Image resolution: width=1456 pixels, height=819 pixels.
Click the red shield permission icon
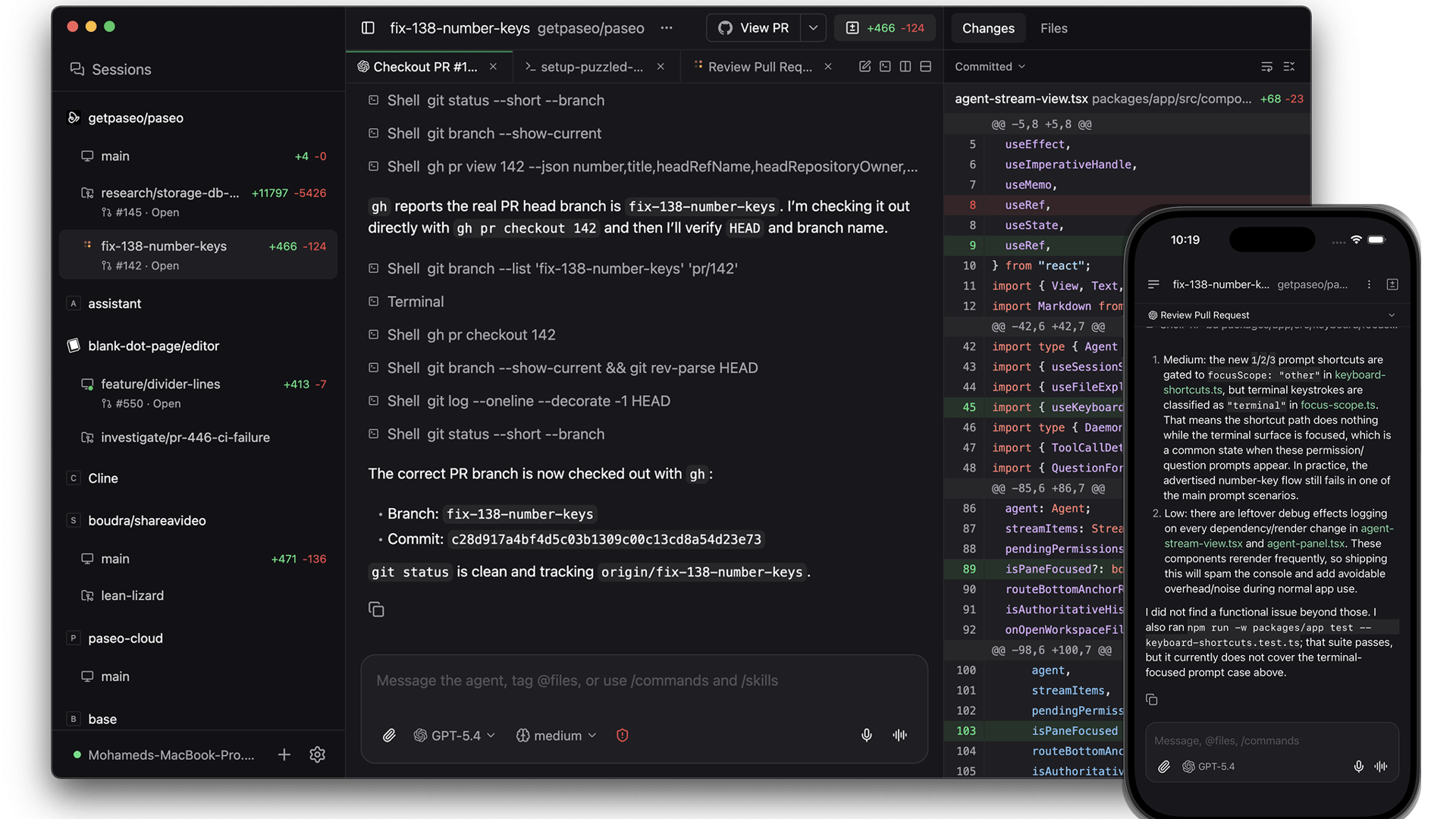623,735
